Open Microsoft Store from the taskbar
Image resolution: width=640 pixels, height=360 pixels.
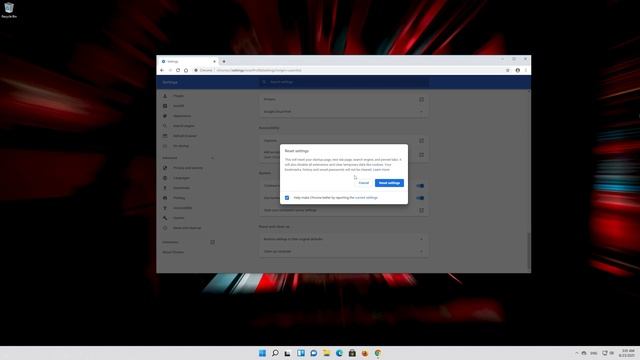[x=352, y=353]
